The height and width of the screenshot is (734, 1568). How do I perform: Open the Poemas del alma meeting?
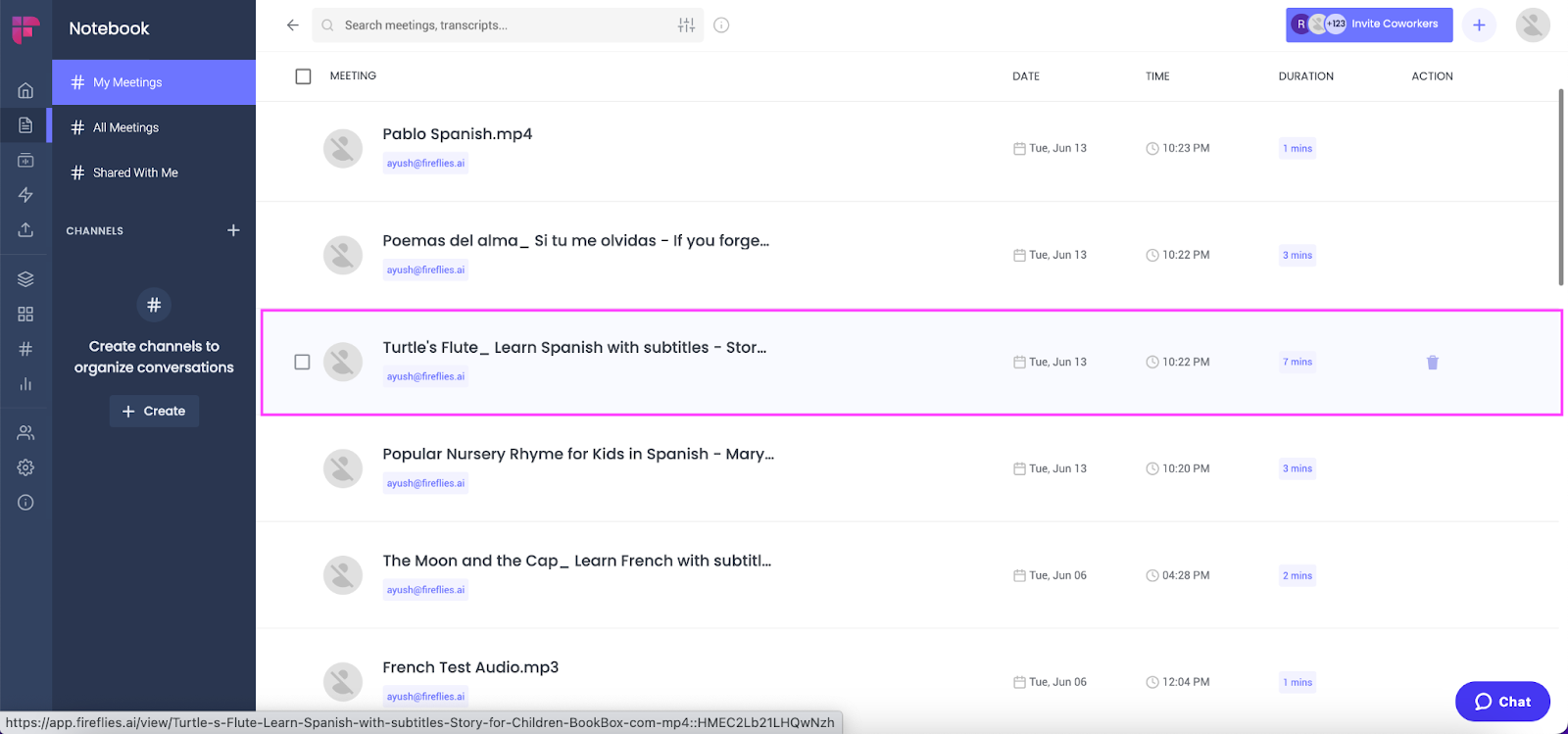click(575, 241)
